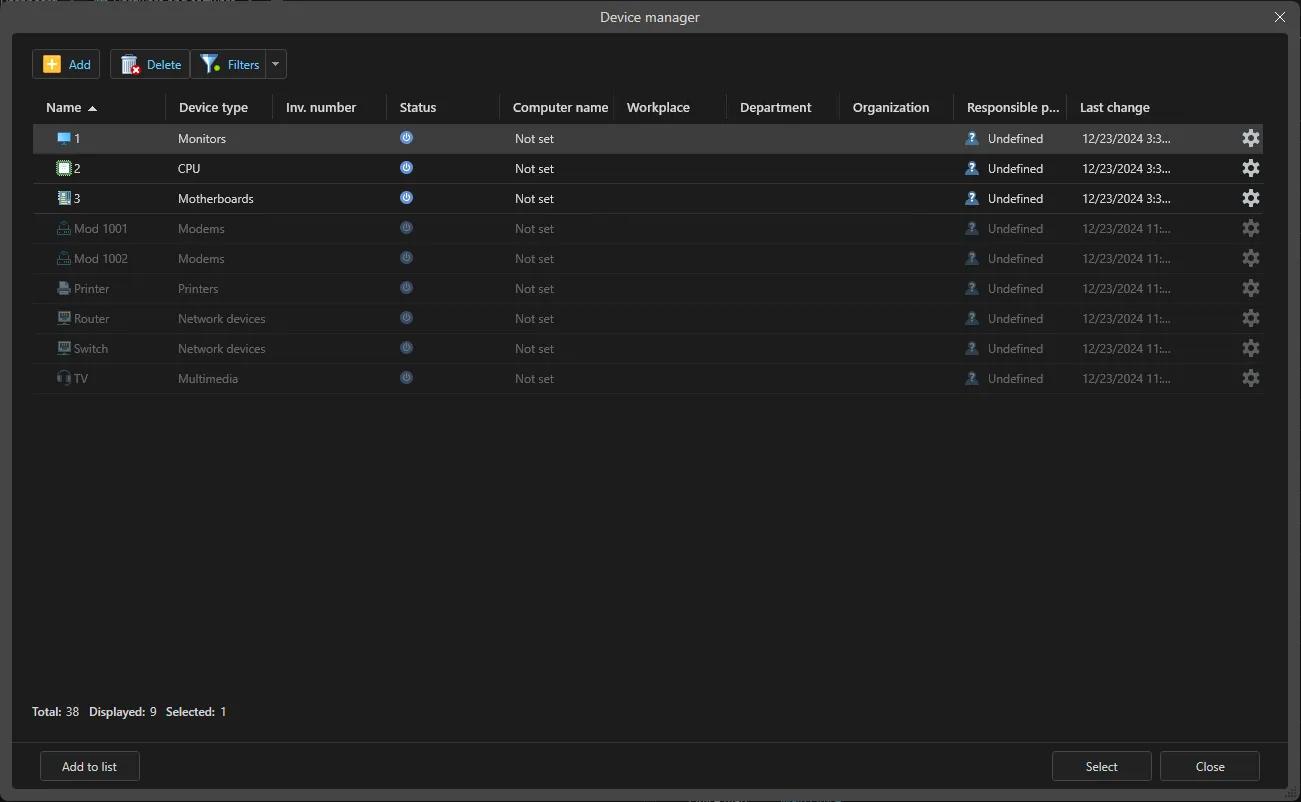Open settings gear for Mod 1002 row
Image resolution: width=1301 pixels, height=802 pixels.
[x=1250, y=258]
